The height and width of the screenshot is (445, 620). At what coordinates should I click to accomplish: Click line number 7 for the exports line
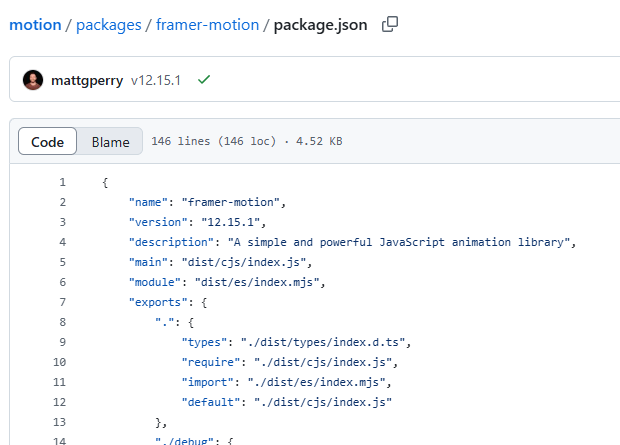(62, 302)
